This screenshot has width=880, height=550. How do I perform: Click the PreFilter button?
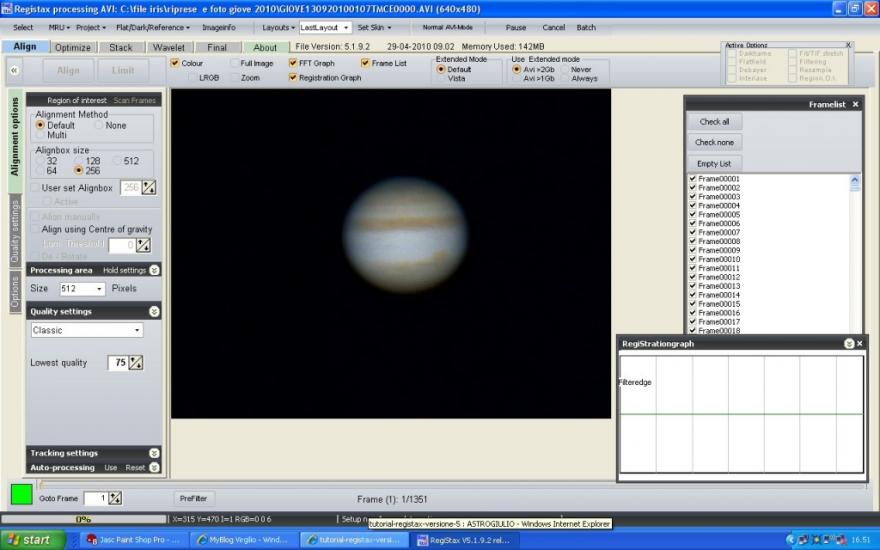click(x=194, y=498)
